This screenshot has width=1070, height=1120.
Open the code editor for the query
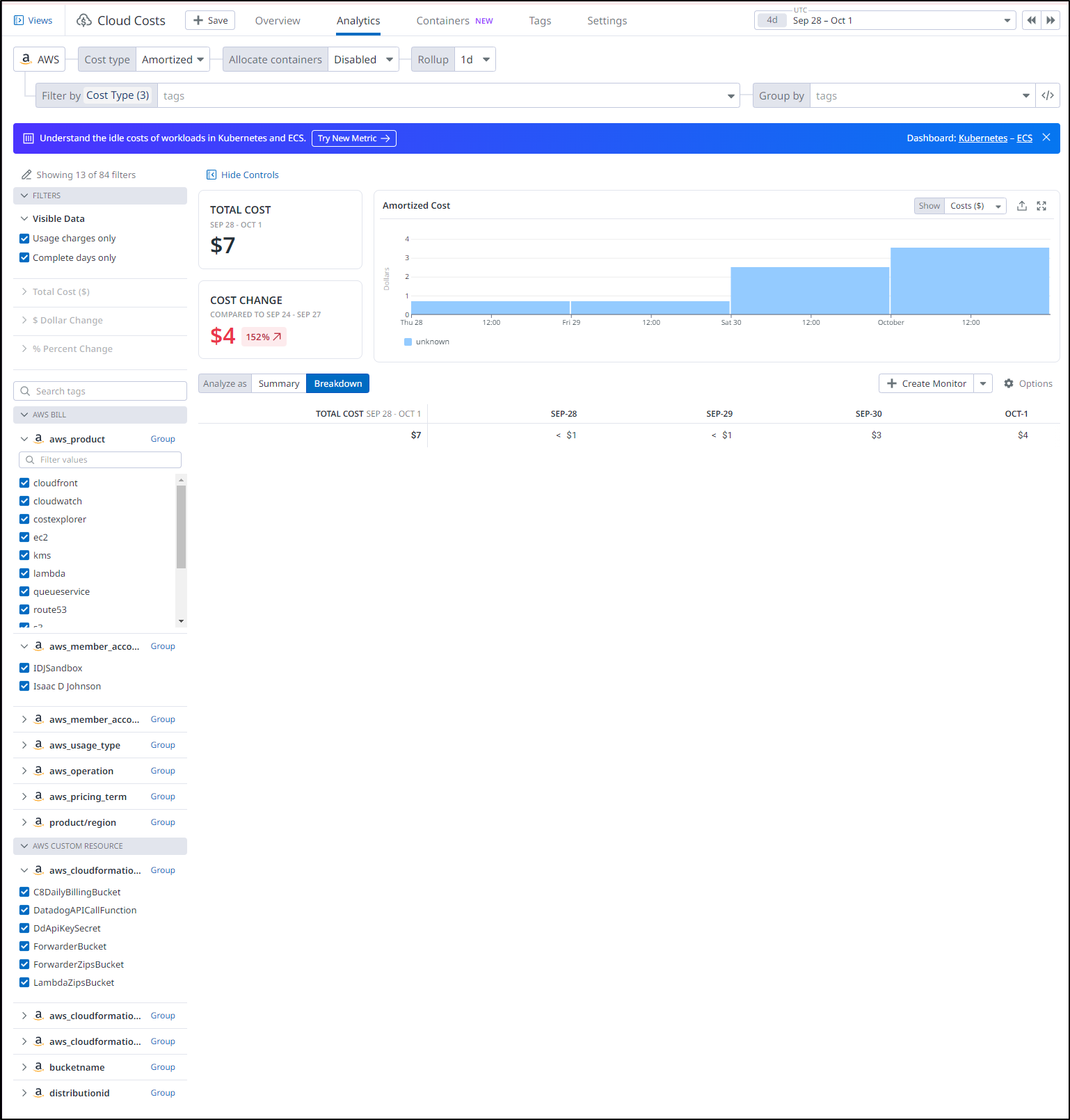(1048, 95)
